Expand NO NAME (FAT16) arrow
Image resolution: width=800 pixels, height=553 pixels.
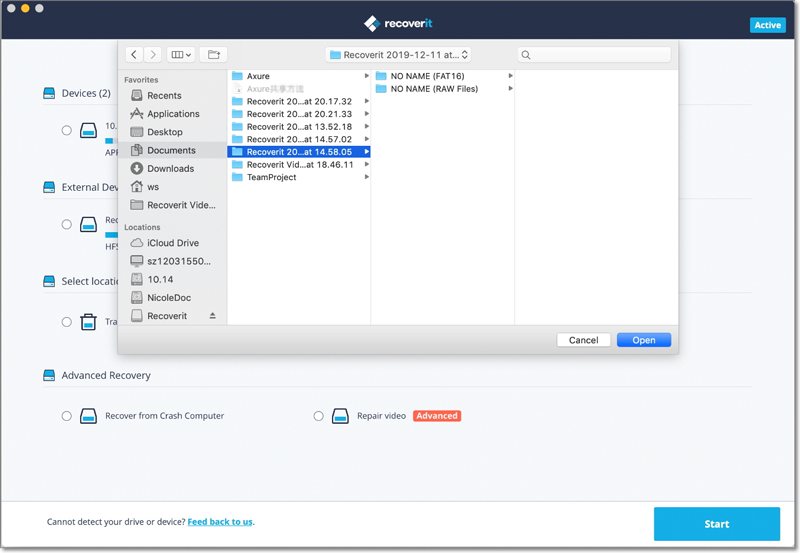510,76
